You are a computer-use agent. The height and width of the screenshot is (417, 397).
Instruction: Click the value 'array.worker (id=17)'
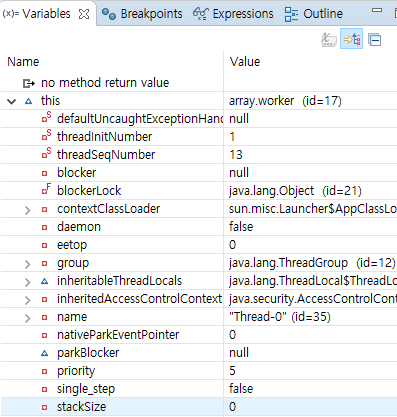point(285,101)
